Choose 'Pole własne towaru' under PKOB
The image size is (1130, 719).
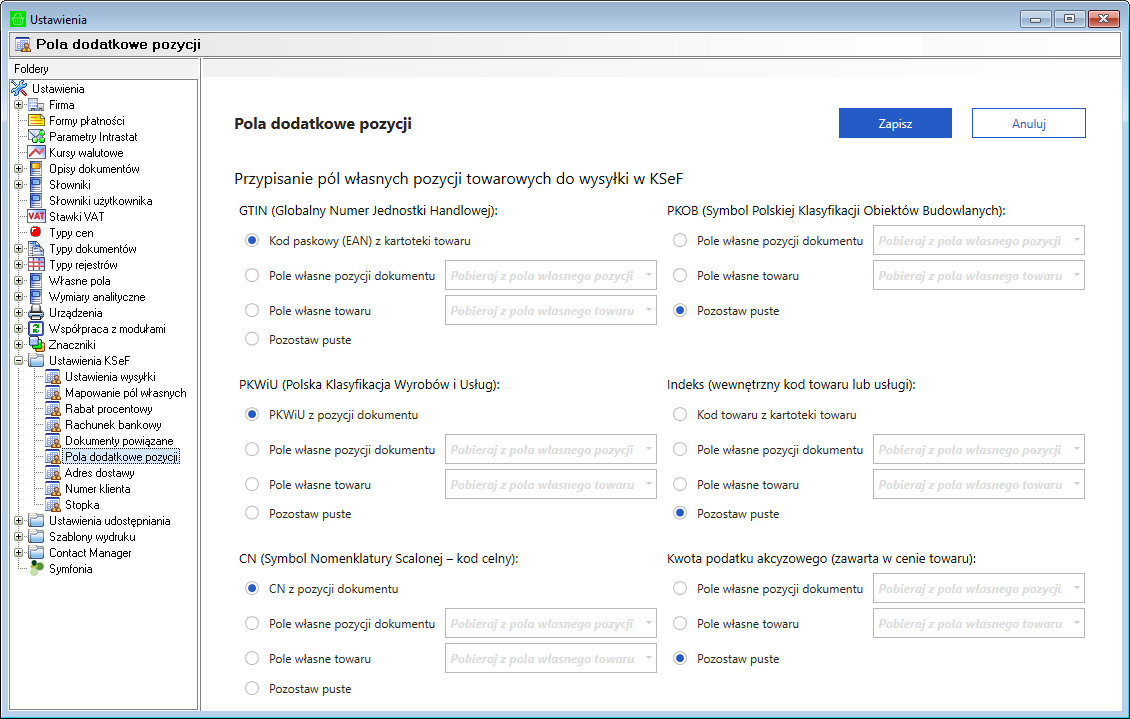[x=680, y=276]
